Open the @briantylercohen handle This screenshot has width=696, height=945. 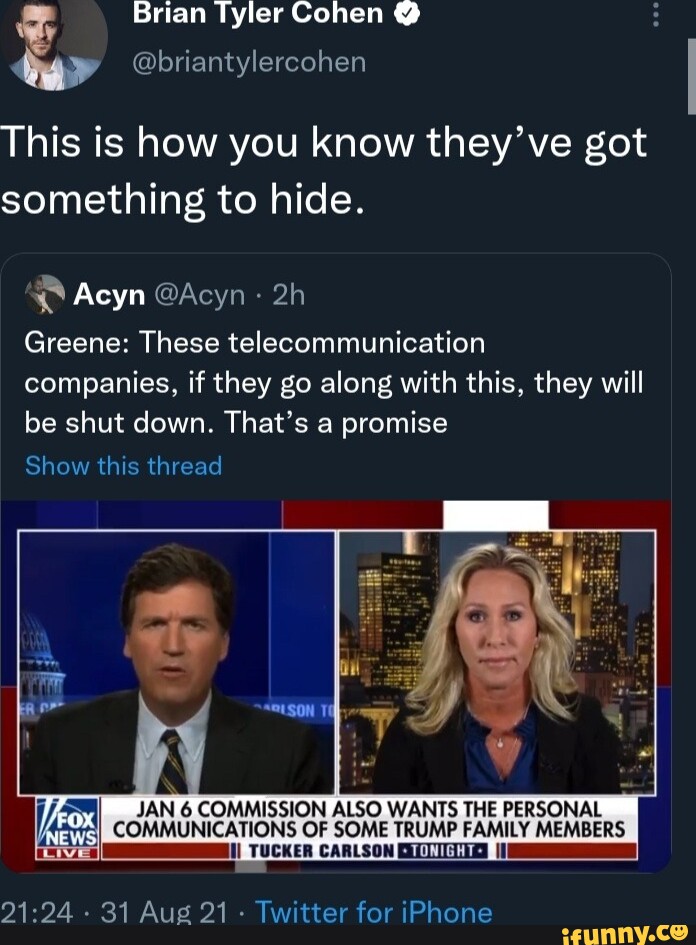point(249,61)
